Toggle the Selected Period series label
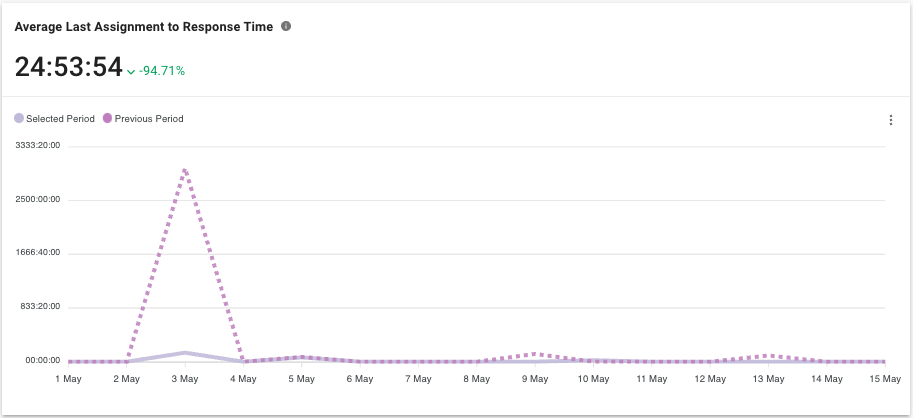913x418 pixels. click(60, 119)
